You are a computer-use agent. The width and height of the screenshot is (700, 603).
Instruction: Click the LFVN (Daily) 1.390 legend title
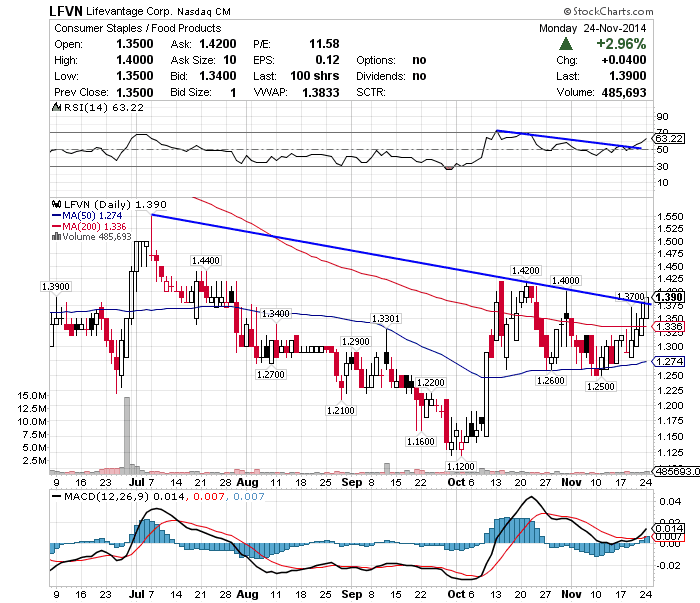[x=115, y=204]
